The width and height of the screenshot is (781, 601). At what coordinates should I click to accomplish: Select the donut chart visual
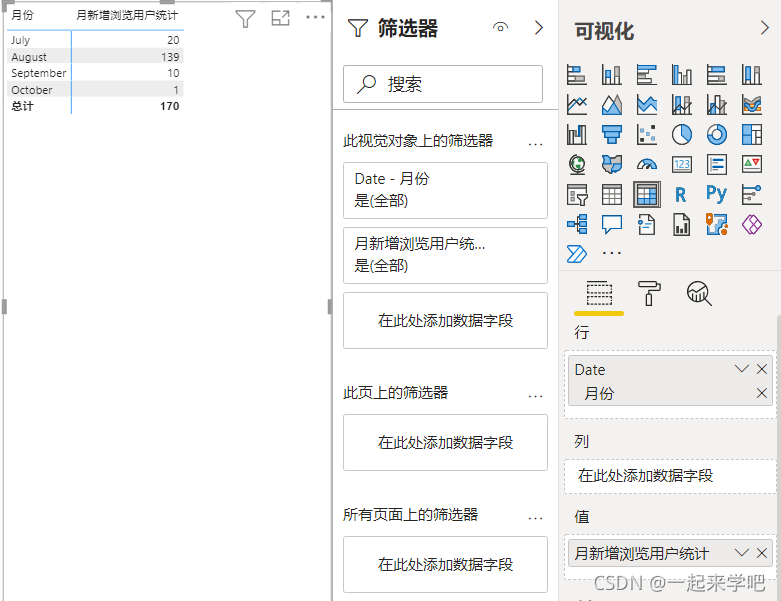716,134
